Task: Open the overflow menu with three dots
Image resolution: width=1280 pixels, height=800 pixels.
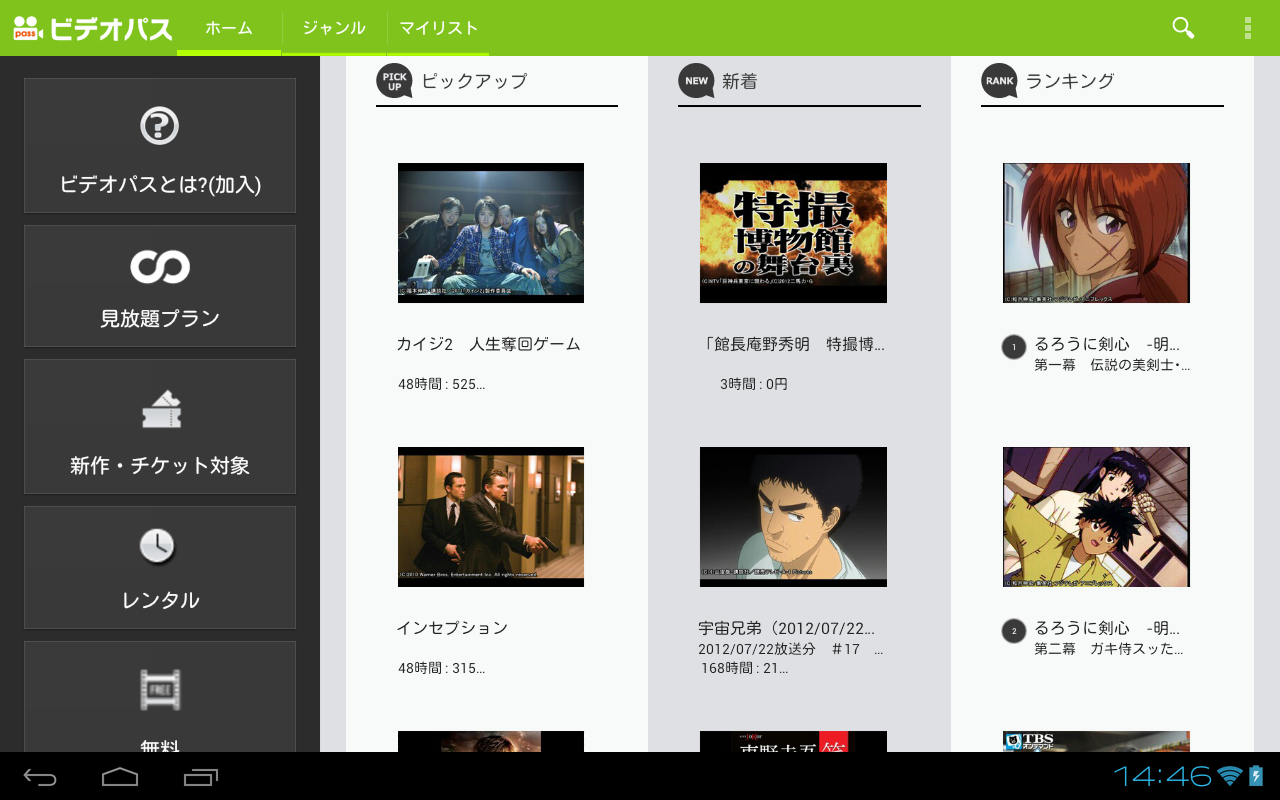Action: (x=1247, y=28)
